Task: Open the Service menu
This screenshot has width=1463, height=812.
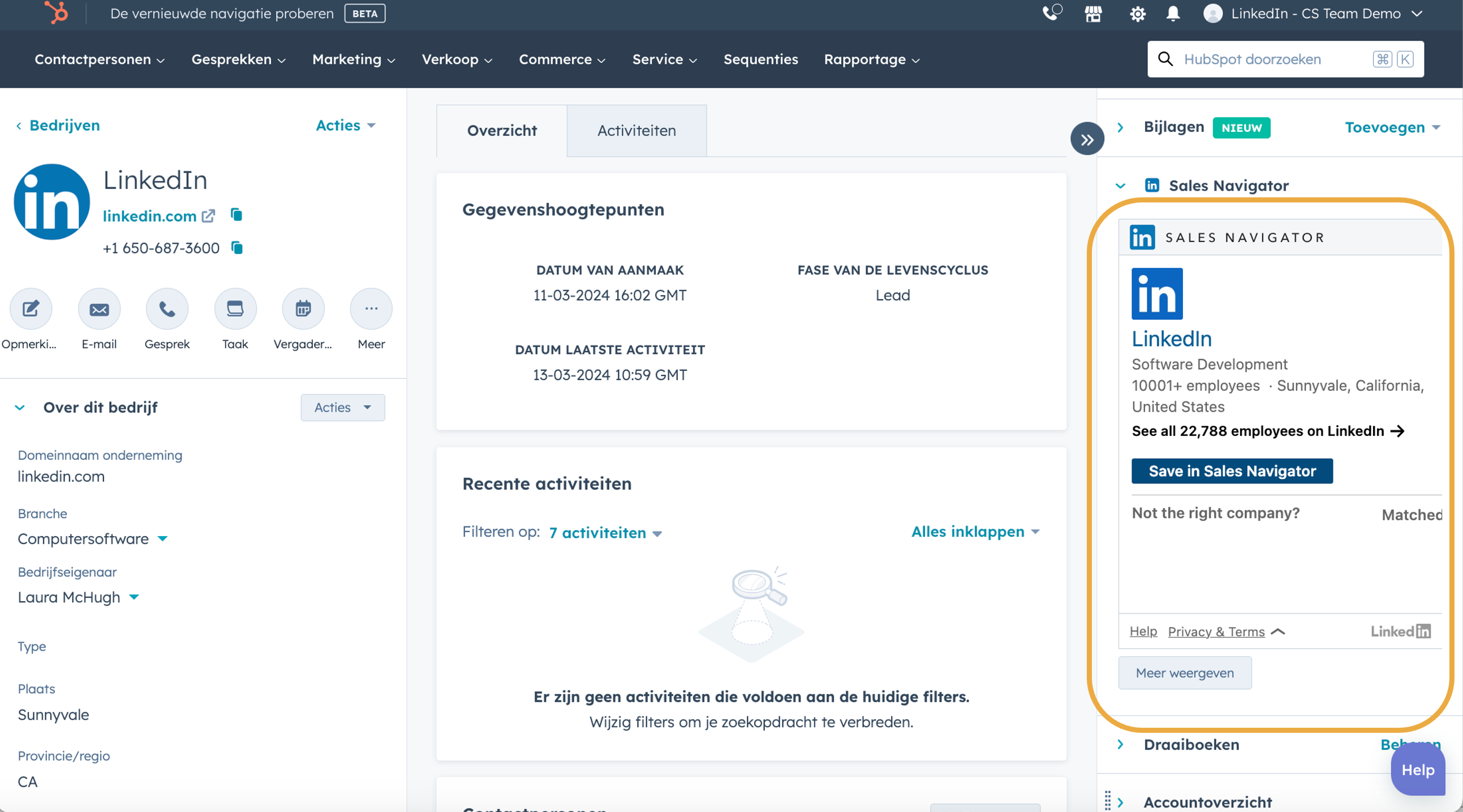Action: coord(665,59)
